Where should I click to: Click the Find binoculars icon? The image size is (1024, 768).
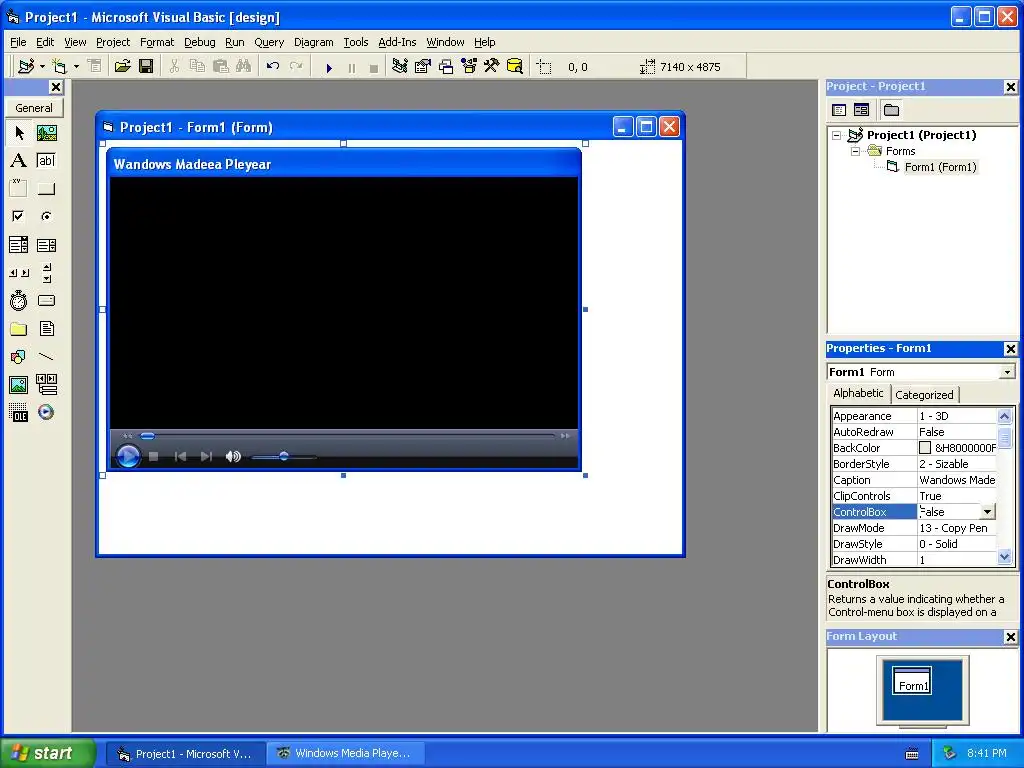point(244,67)
